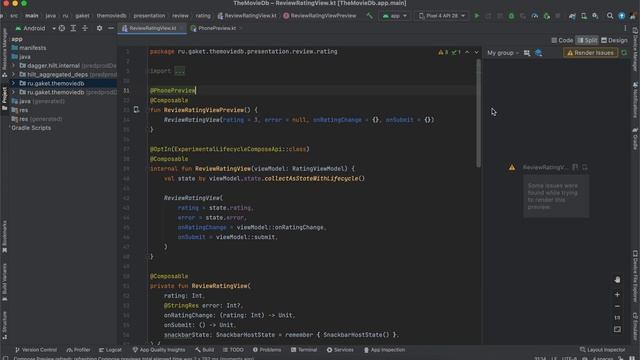The height and width of the screenshot is (360, 640).
Task: Click the presentation breadcrumb in navigation bar
Action: coord(149,16)
